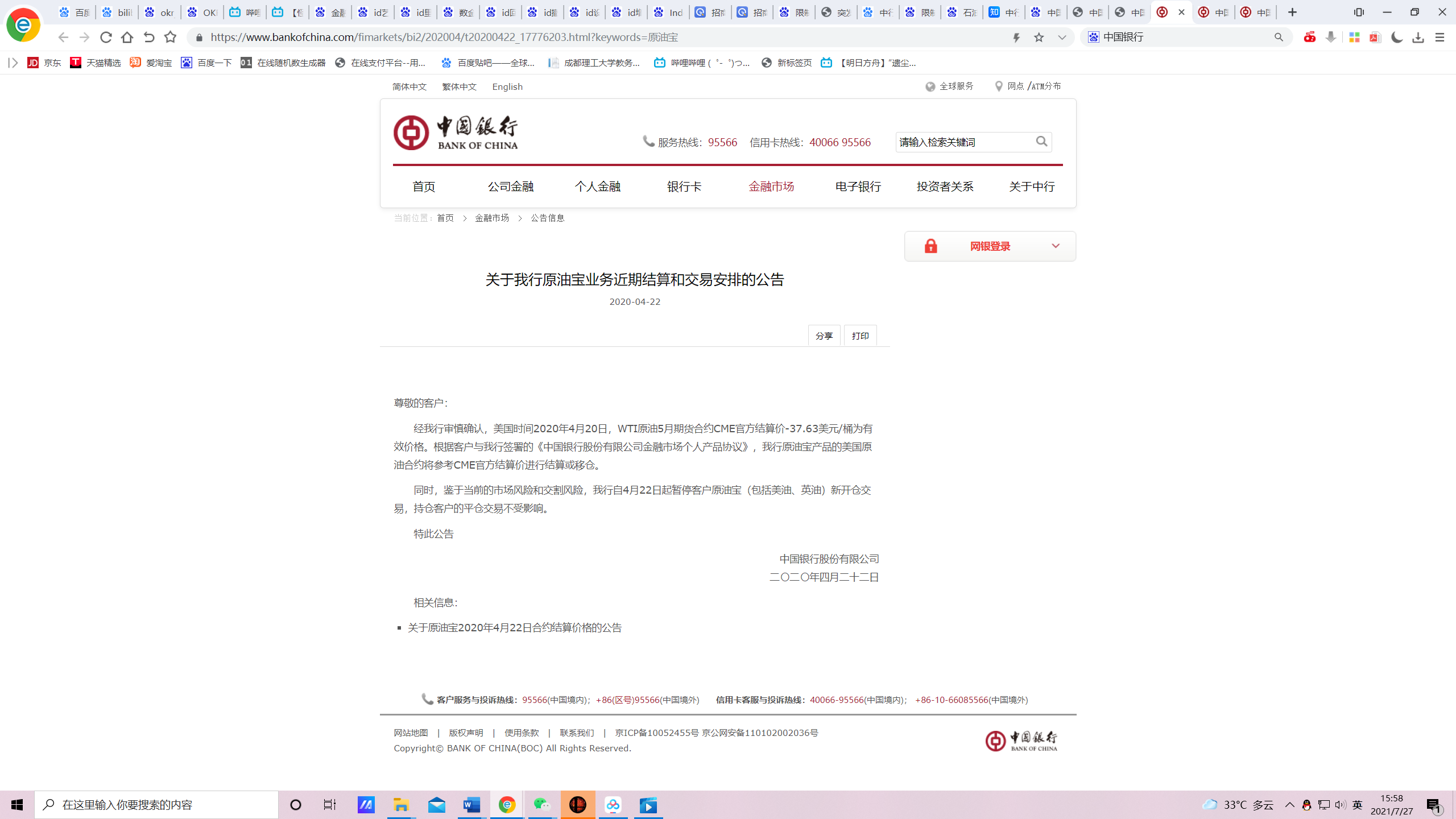Image resolution: width=1456 pixels, height=819 pixels.
Task: Open the 电子银行 navigation menu
Action: (x=858, y=187)
